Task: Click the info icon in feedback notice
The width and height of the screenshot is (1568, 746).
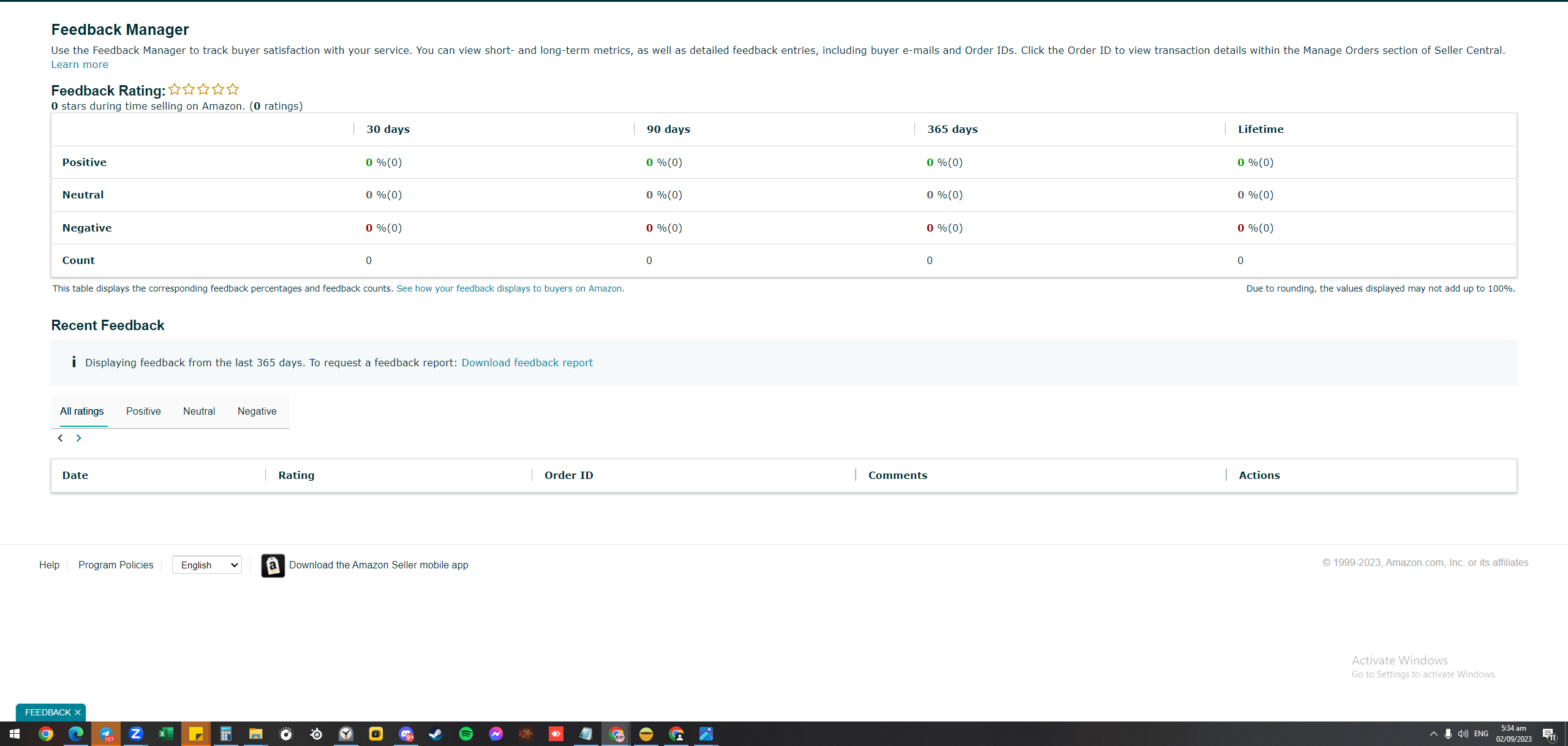Action: [x=73, y=362]
